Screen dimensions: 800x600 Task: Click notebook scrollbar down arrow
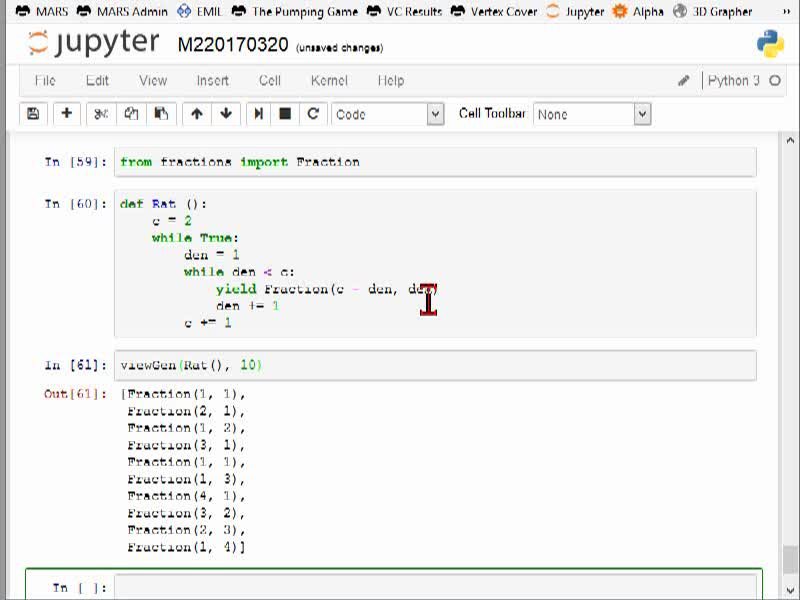(x=790, y=590)
